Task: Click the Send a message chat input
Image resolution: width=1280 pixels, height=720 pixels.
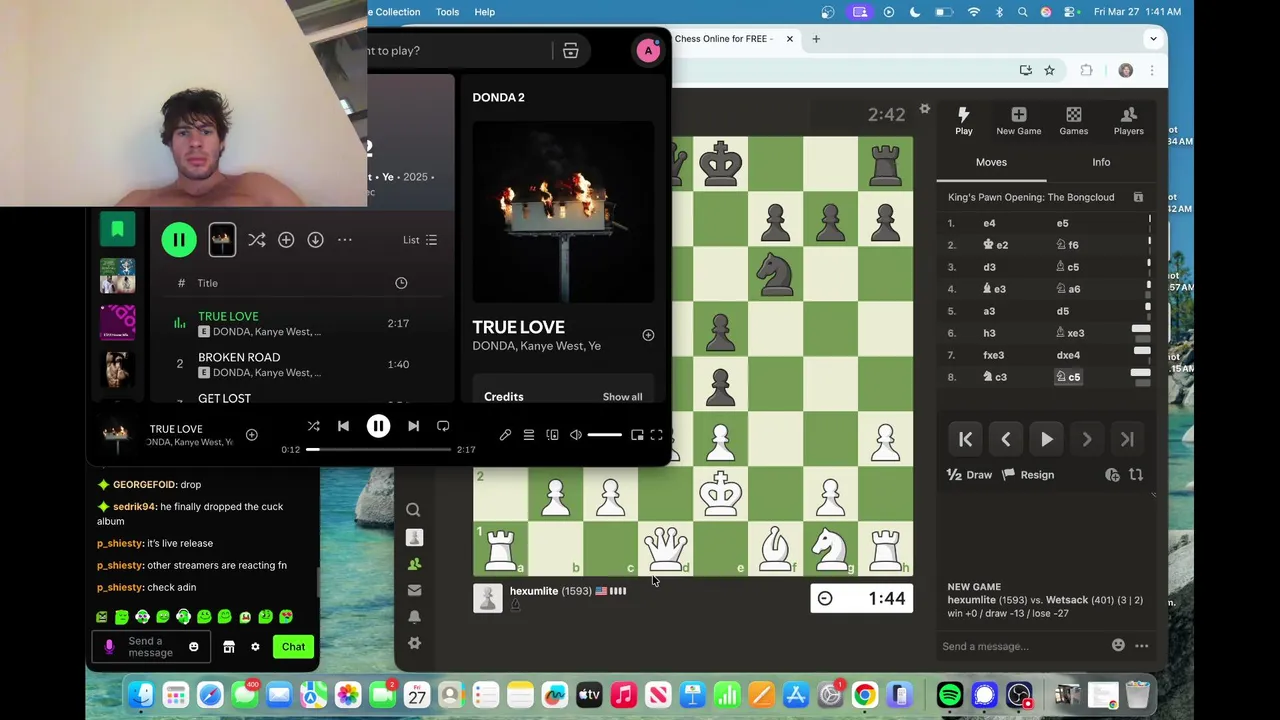Action: (150, 647)
